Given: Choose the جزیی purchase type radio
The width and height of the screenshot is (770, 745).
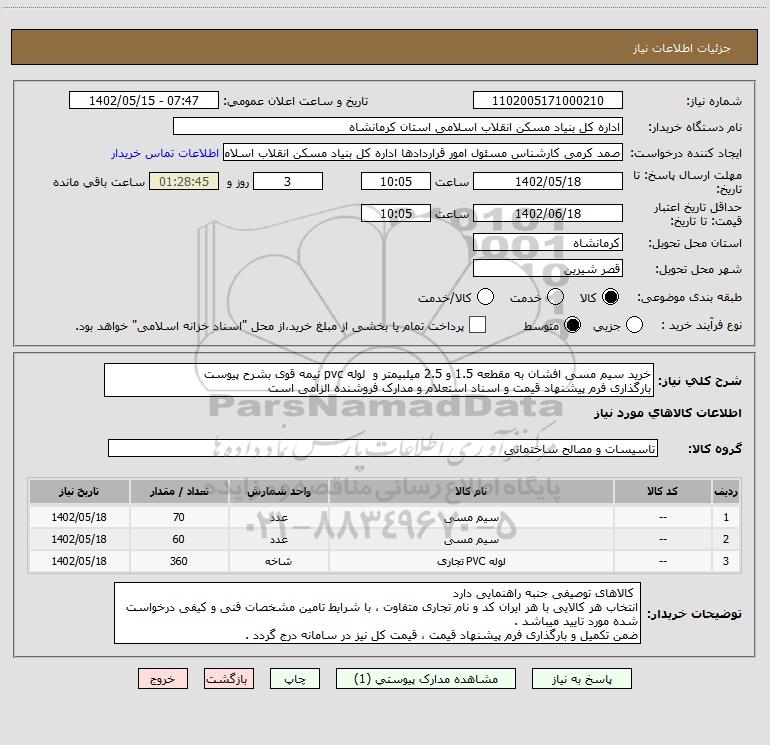Looking at the screenshot, I should (634, 325).
